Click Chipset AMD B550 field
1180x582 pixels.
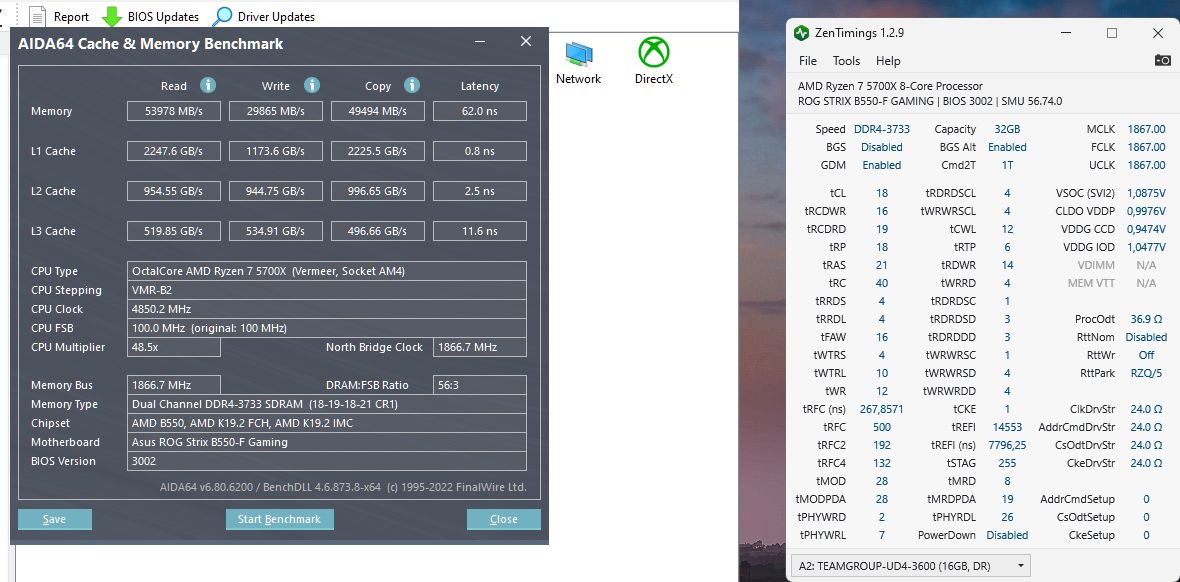(327, 423)
